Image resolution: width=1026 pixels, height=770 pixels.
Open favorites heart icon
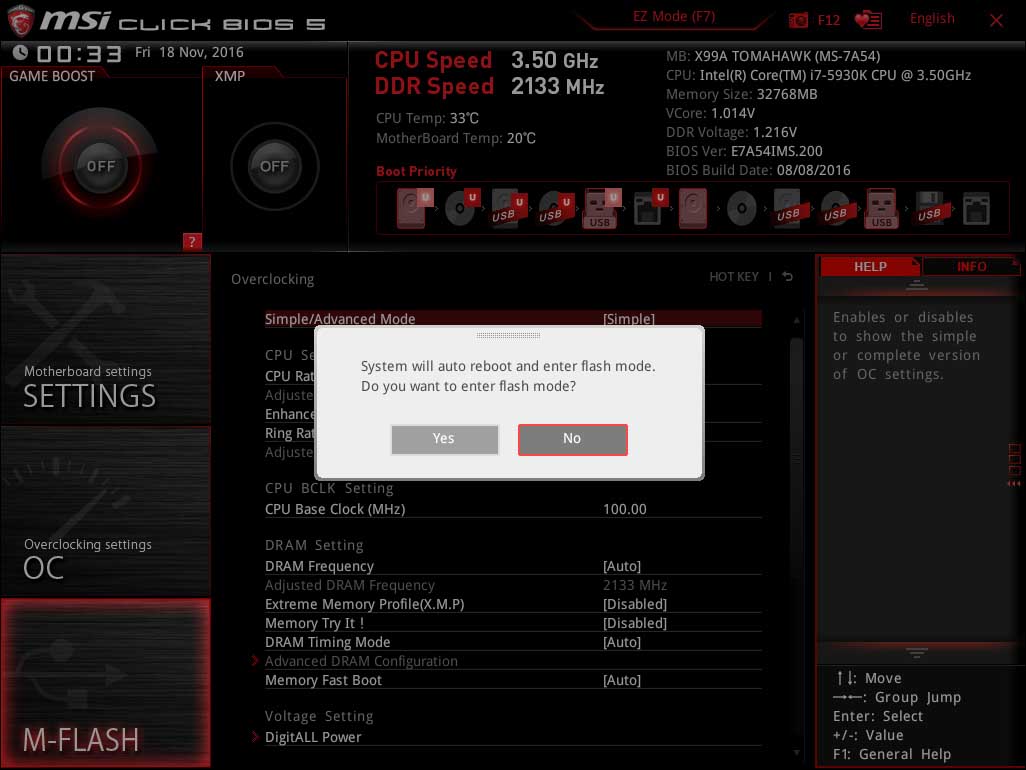click(x=868, y=20)
